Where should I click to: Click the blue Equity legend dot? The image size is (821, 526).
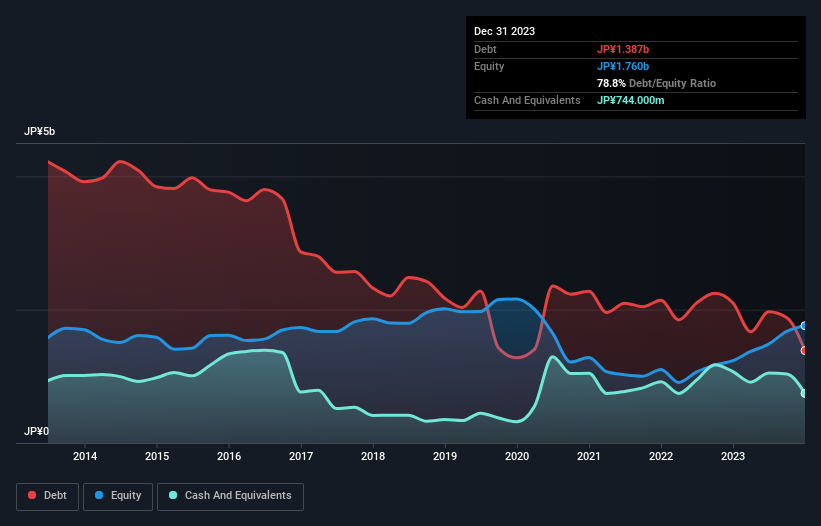coord(99,495)
